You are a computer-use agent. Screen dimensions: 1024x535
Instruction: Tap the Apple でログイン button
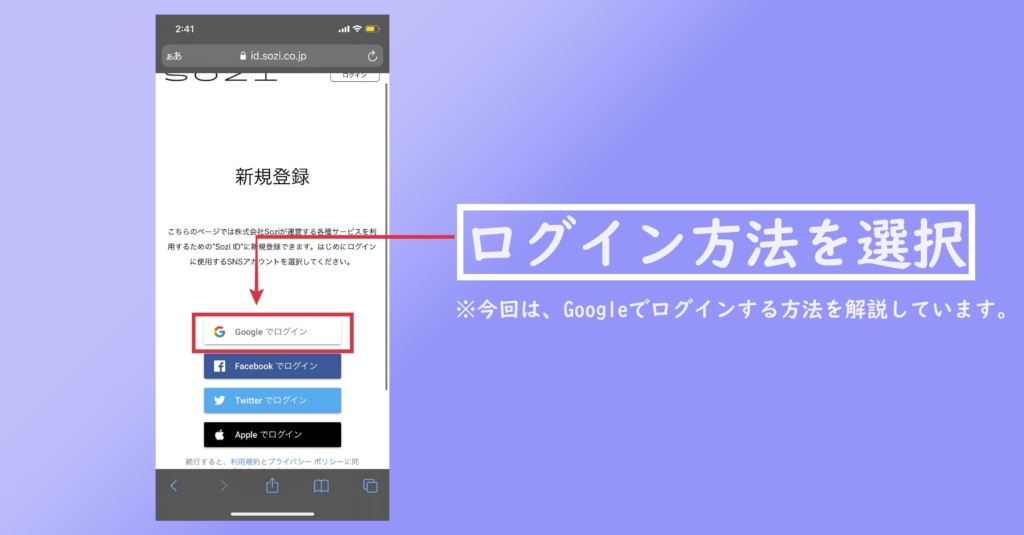click(272, 434)
